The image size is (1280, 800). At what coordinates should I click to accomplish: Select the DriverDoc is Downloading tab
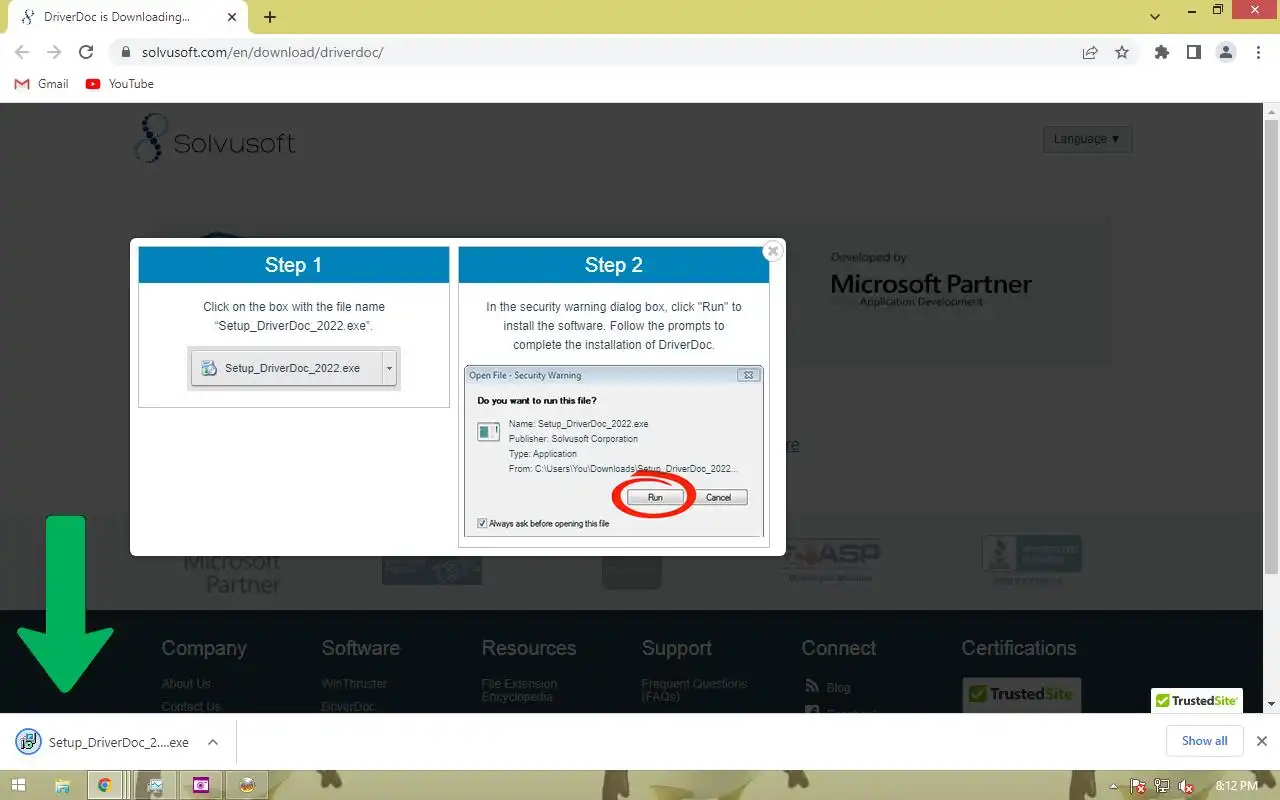(x=126, y=17)
